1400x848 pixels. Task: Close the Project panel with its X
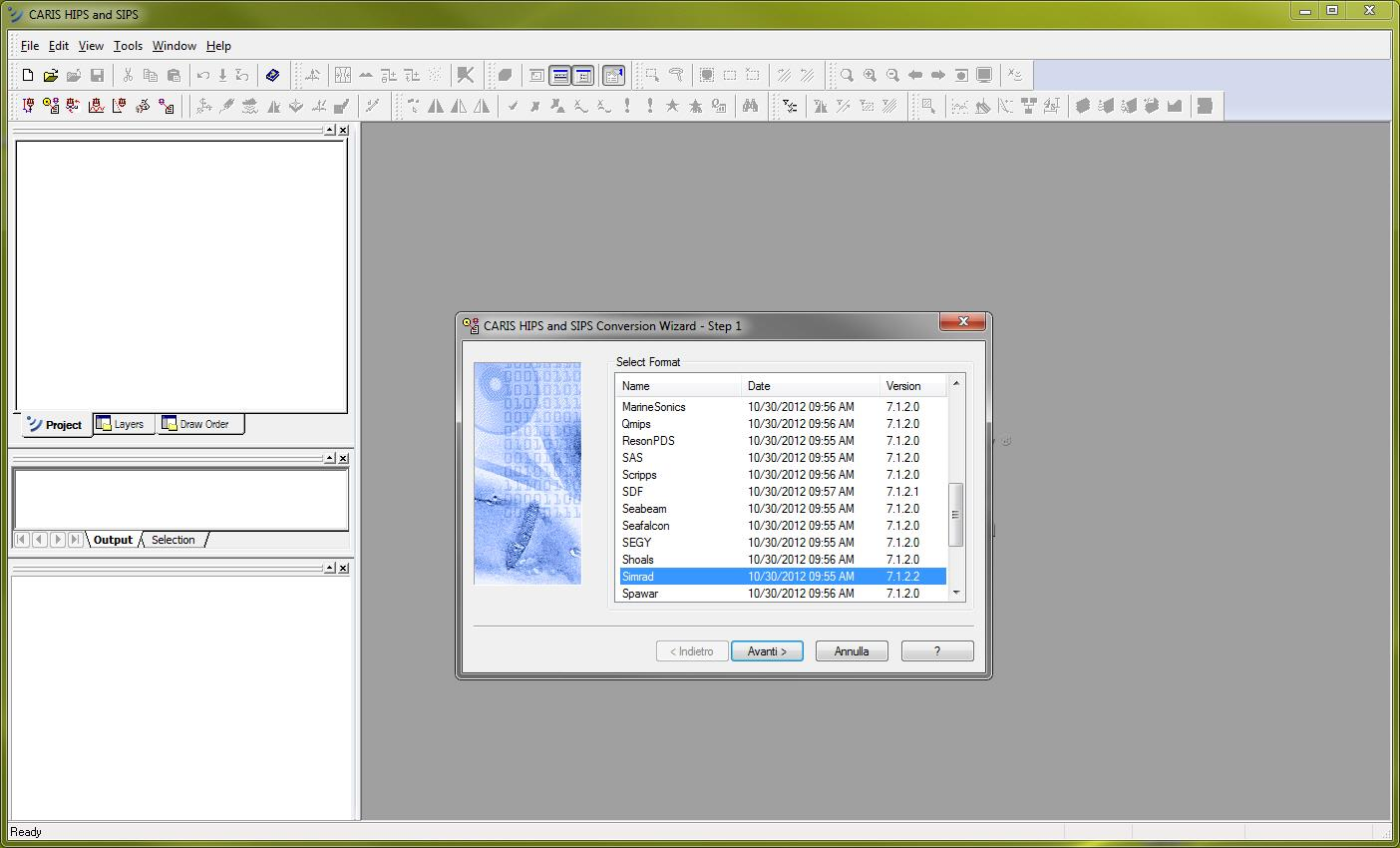coord(343,130)
